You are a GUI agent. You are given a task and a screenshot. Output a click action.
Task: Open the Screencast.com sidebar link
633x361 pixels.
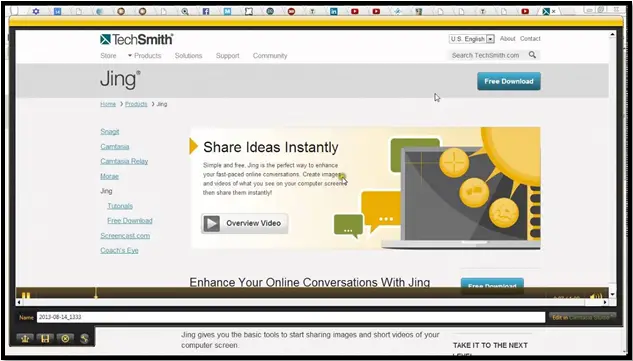(125, 236)
